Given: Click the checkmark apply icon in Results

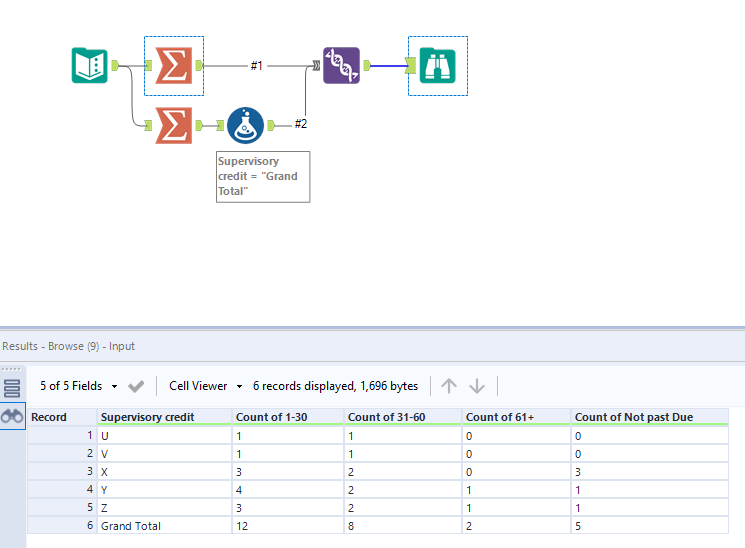Looking at the screenshot, I should (136, 386).
